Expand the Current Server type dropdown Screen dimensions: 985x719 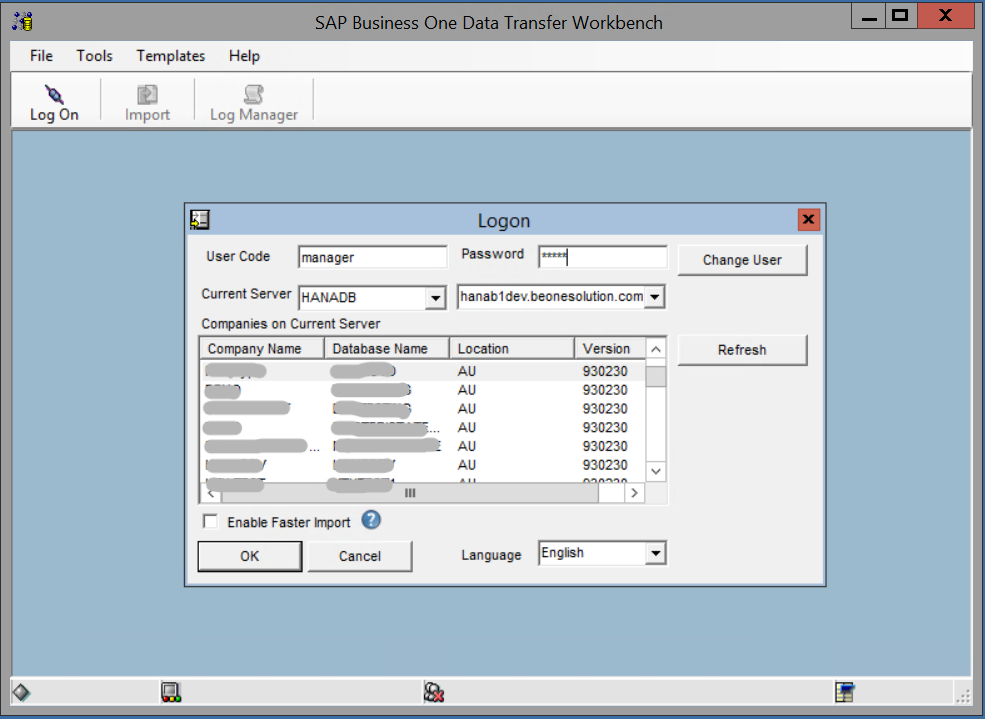(435, 298)
